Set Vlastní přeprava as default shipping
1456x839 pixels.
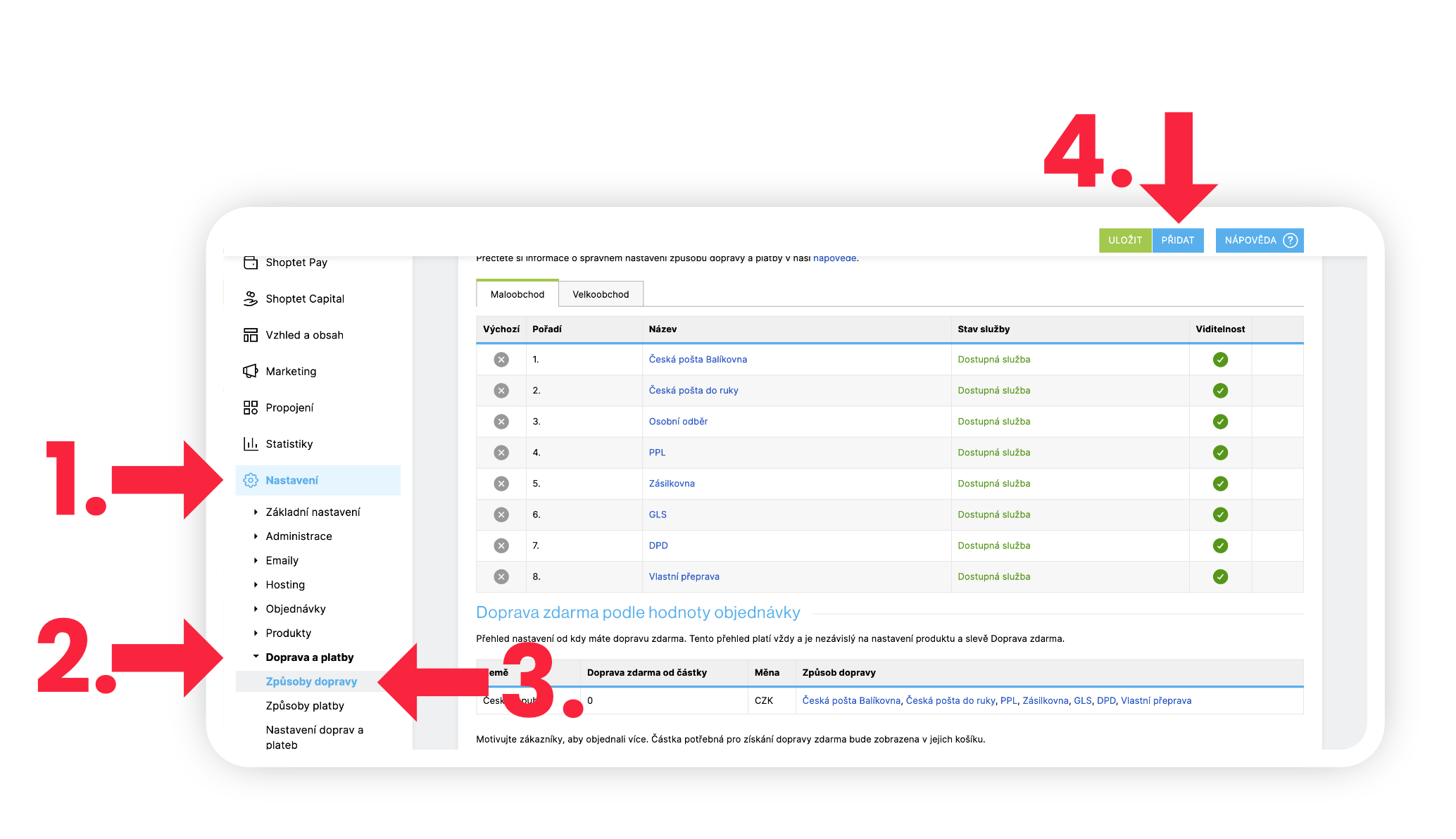(501, 576)
